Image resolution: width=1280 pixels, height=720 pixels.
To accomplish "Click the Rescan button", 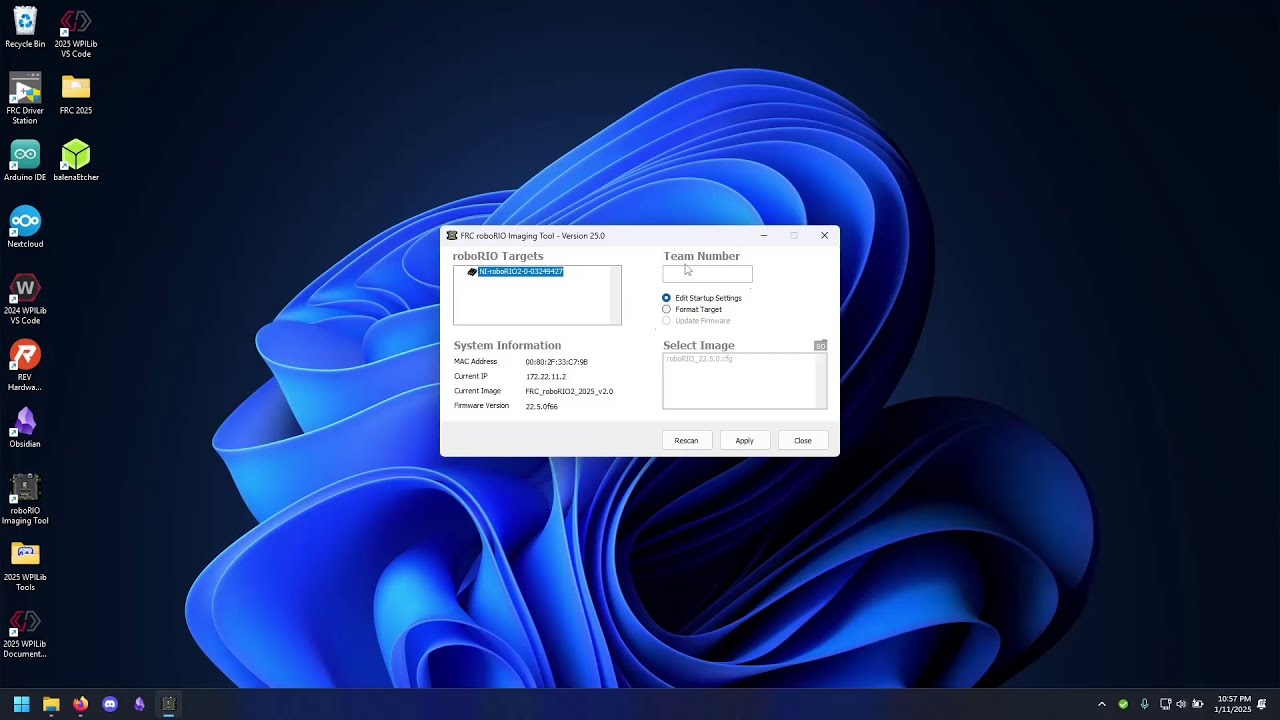I will pyautogui.click(x=686, y=441).
